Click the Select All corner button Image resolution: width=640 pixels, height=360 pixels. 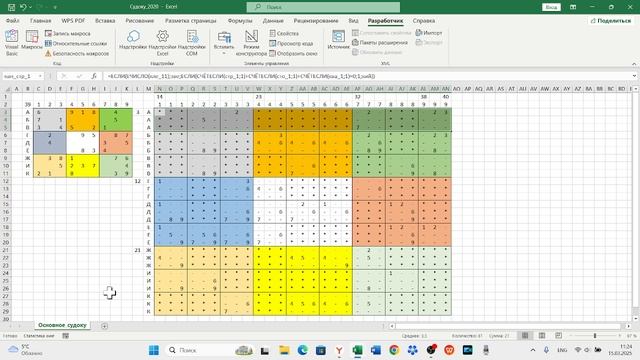coord(7,89)
